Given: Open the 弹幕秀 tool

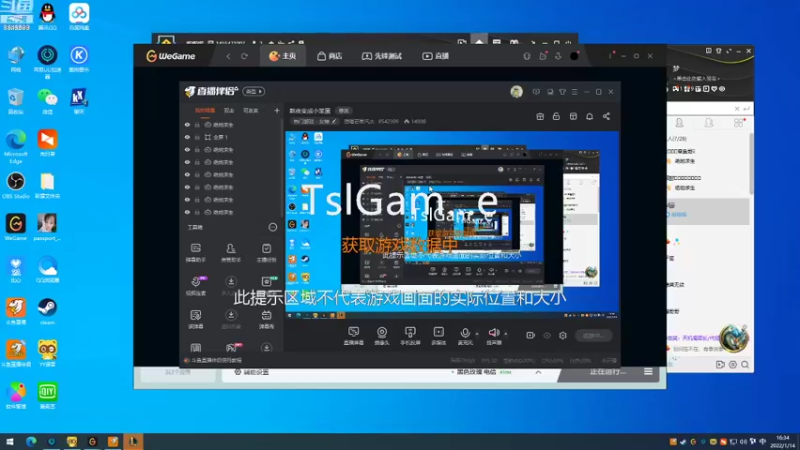Looking at the screenshot, I should coord(266,319).
